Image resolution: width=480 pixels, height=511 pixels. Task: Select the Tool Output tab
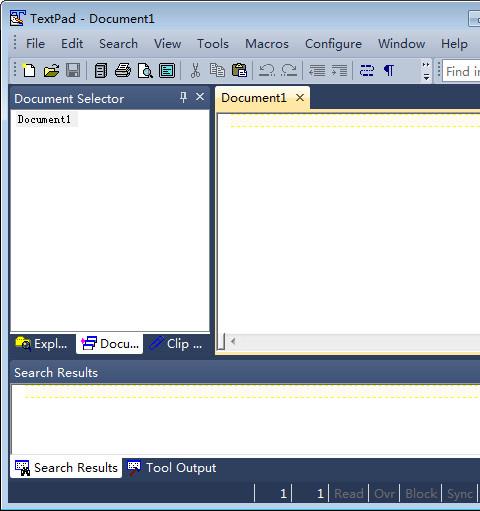(x=172, y=468)
